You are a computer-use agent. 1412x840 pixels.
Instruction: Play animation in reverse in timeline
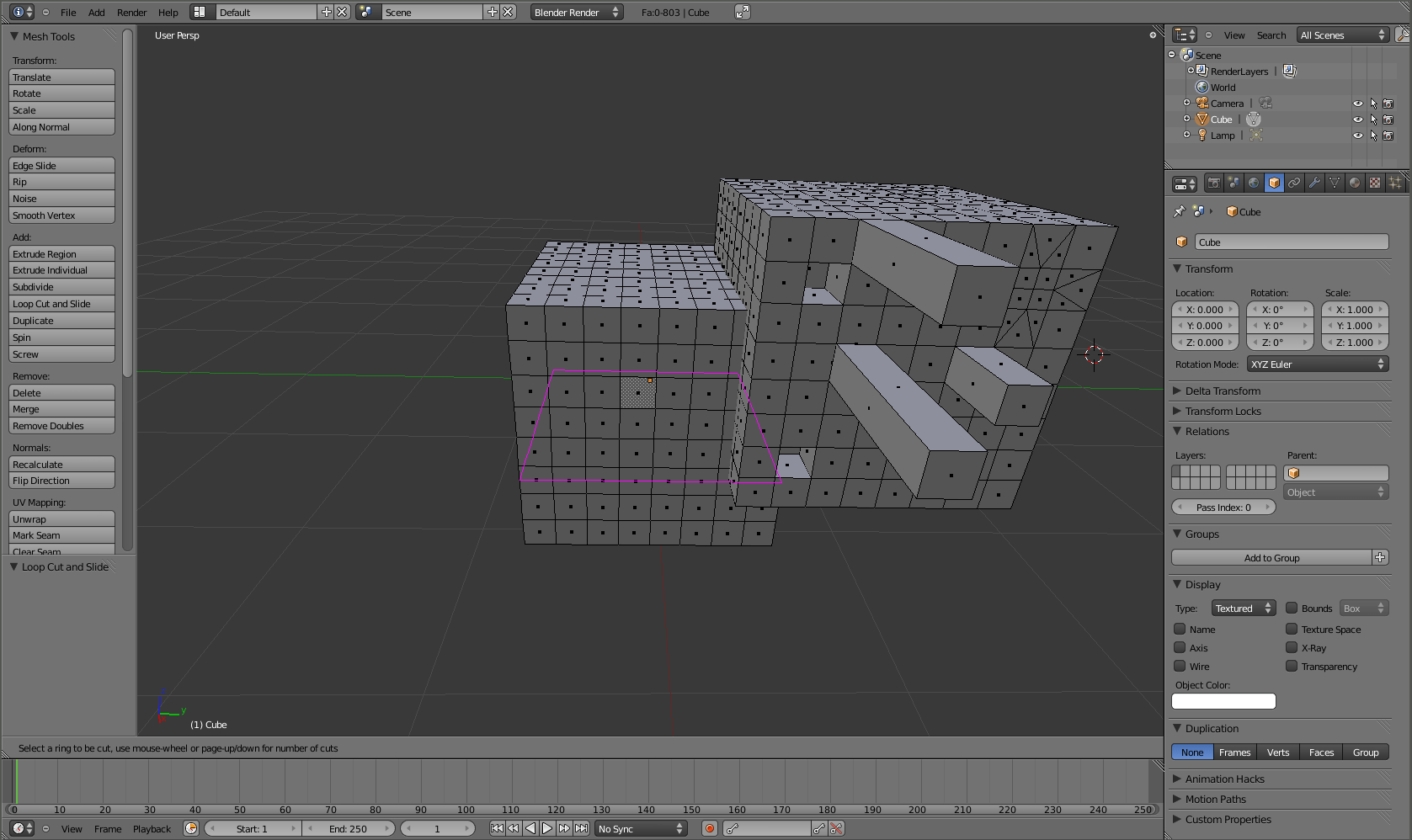click(530, 828)
